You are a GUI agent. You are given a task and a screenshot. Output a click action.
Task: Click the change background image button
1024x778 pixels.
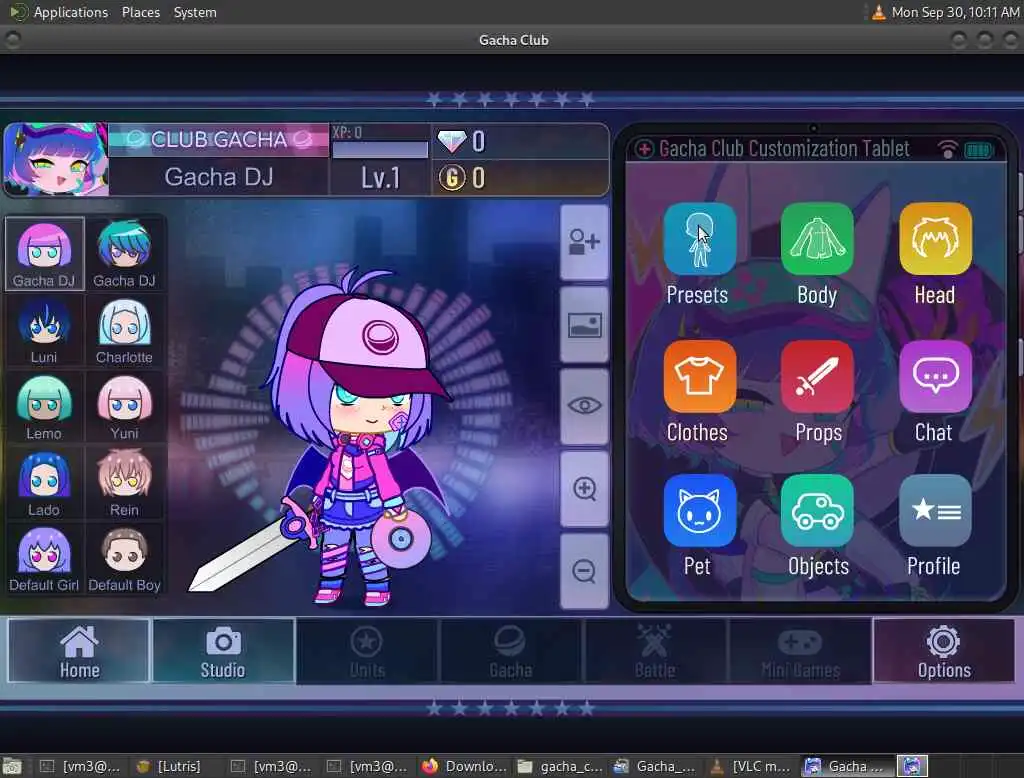click(x=584, y=325)
